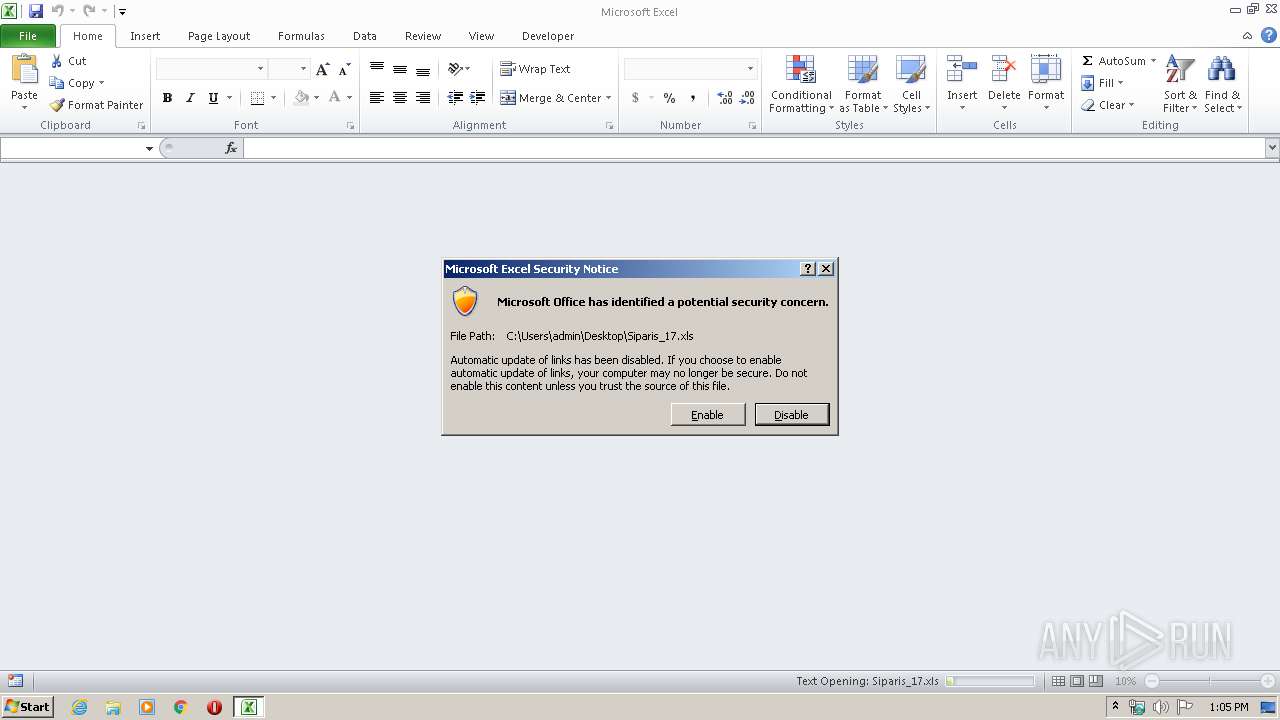
Task: Decrease indent in Alignment group
Action: point(455,98)
